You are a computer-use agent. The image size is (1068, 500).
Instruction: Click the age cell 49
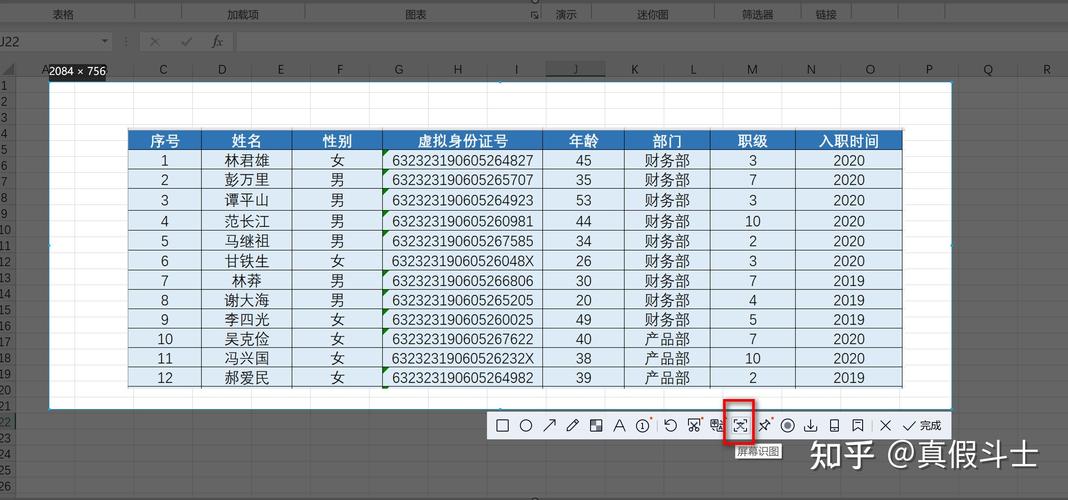tap(584, 319)
